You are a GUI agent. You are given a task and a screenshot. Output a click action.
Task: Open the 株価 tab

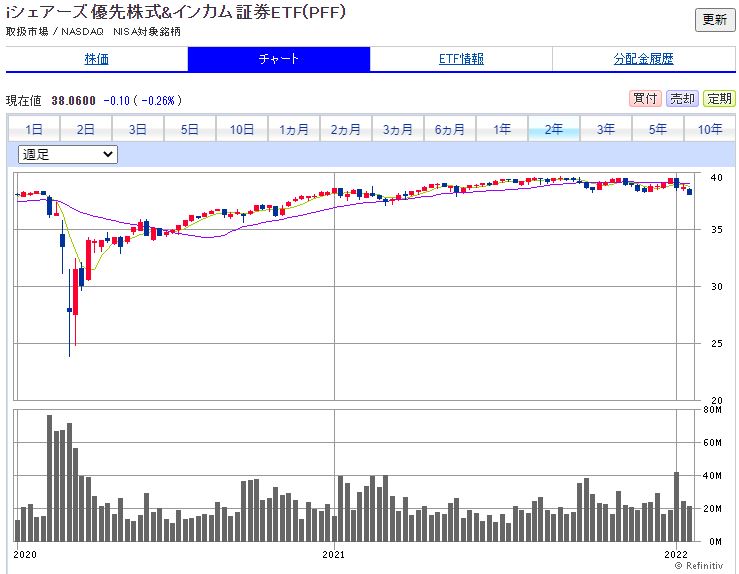pyautogui.click(x=97, y=59)
